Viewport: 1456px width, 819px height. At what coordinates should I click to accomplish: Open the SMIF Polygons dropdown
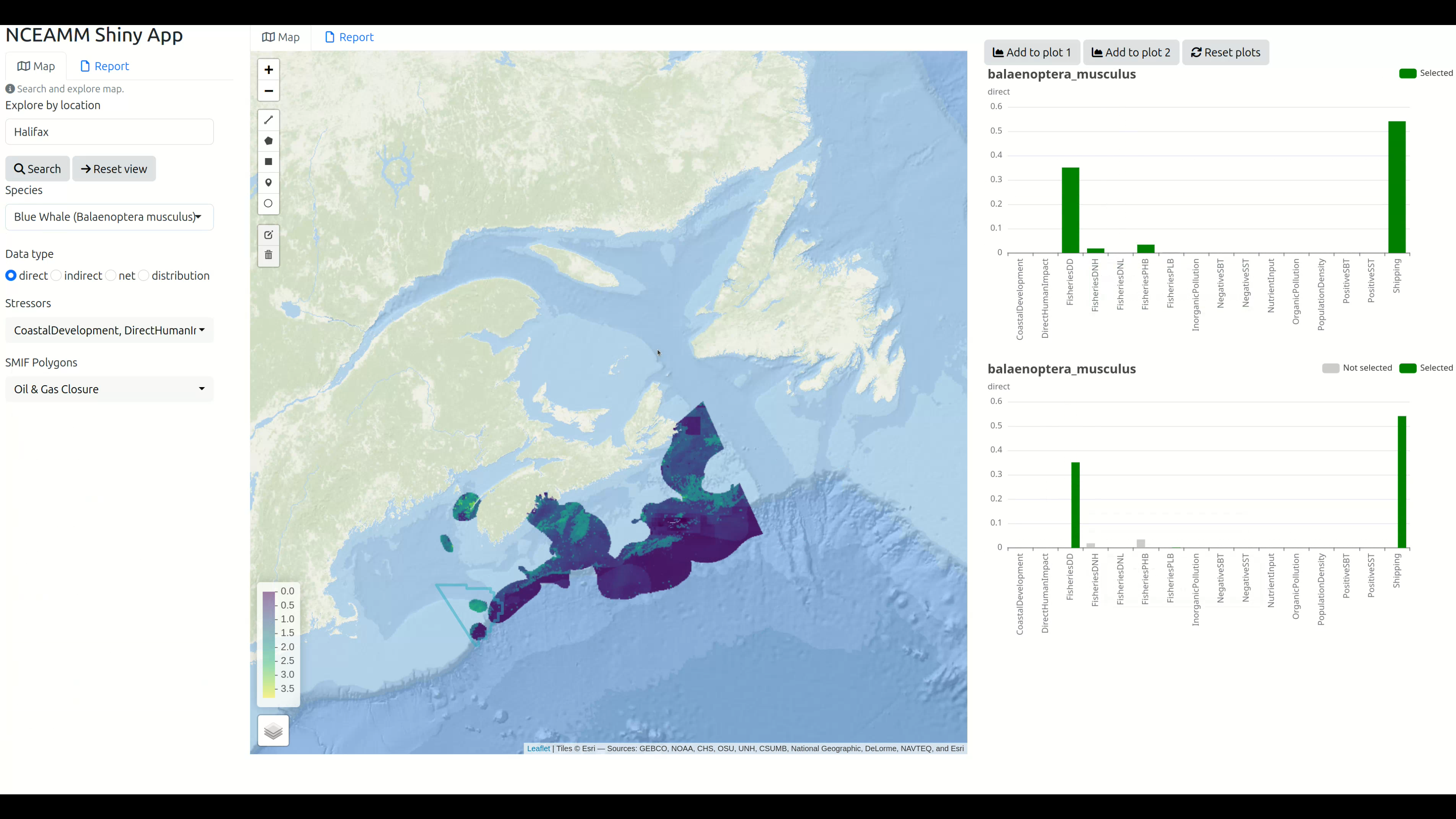click(108, 389)
